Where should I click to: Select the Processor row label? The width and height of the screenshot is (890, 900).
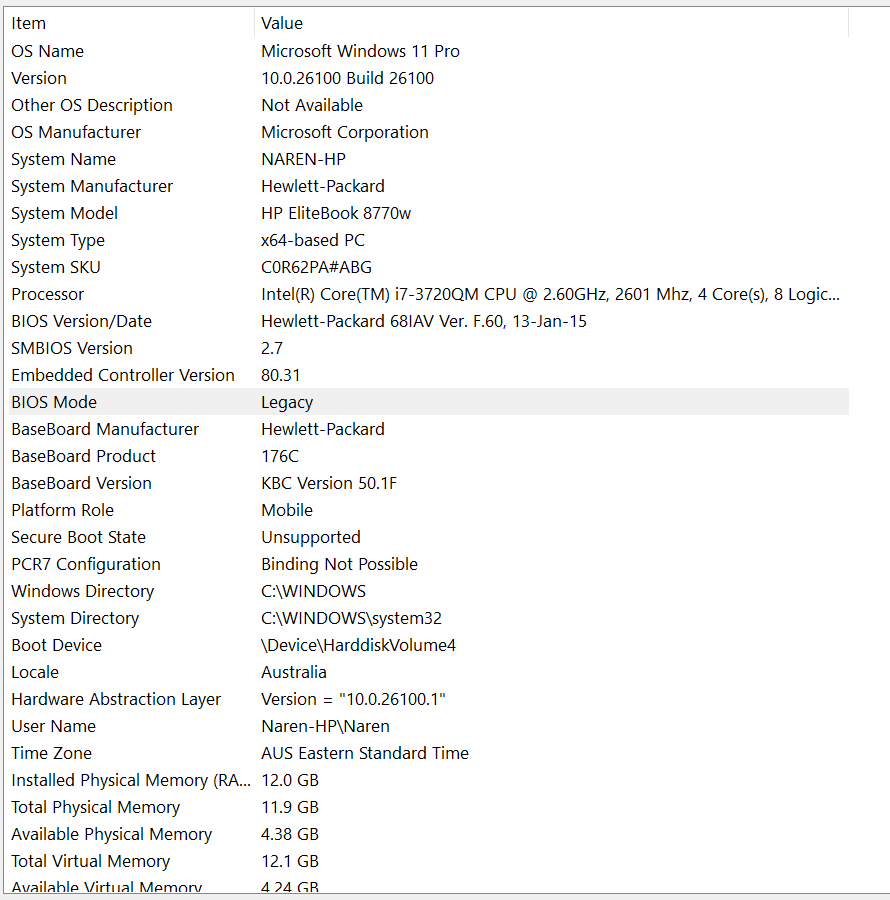(48, 294)
